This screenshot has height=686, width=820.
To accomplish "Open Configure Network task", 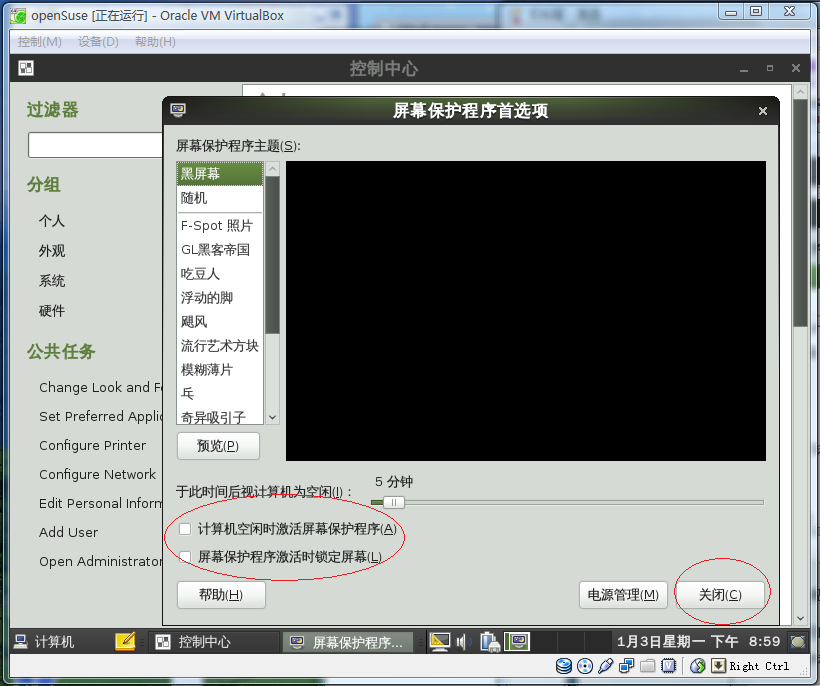I will 97,474.
